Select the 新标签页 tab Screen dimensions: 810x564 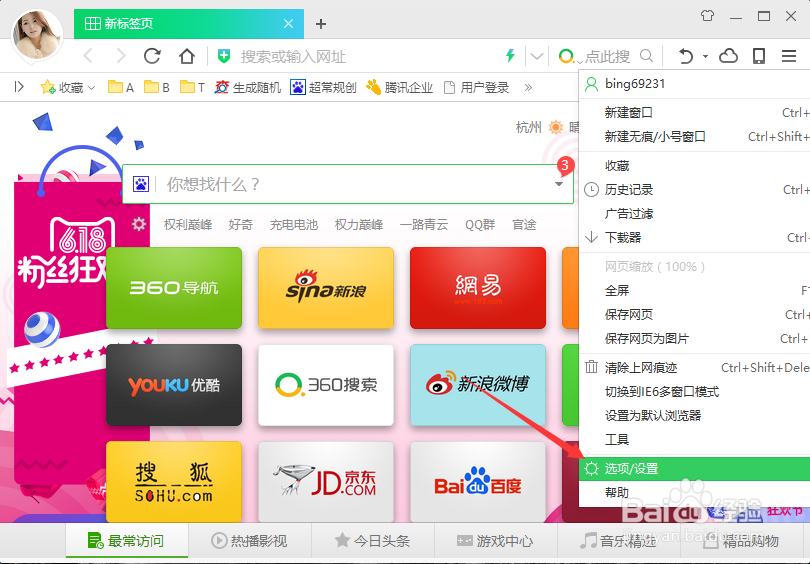189,24
